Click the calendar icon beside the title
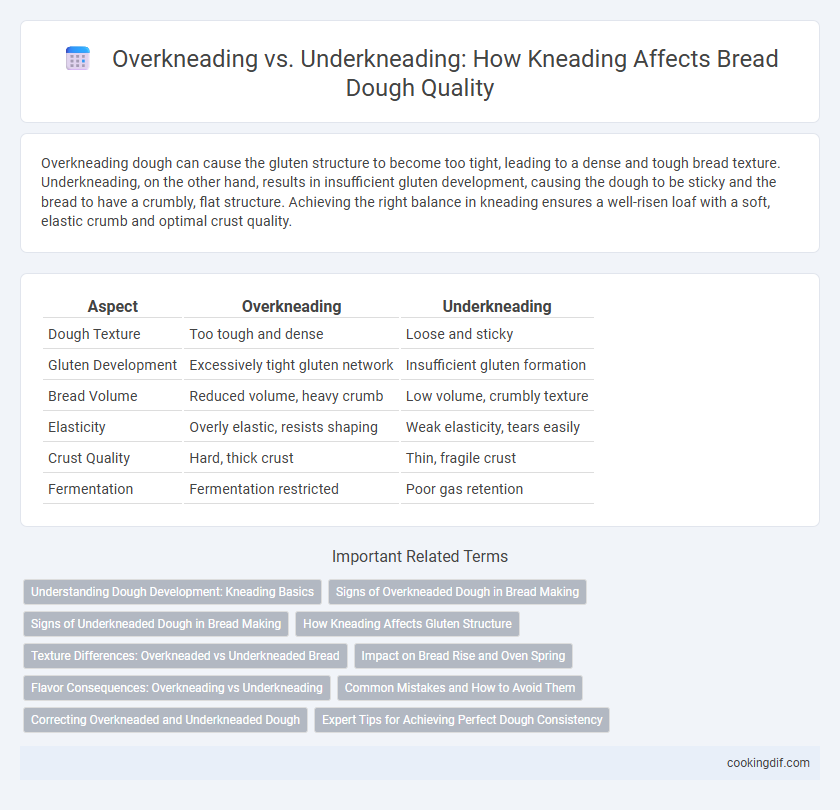 coord(78,58)
